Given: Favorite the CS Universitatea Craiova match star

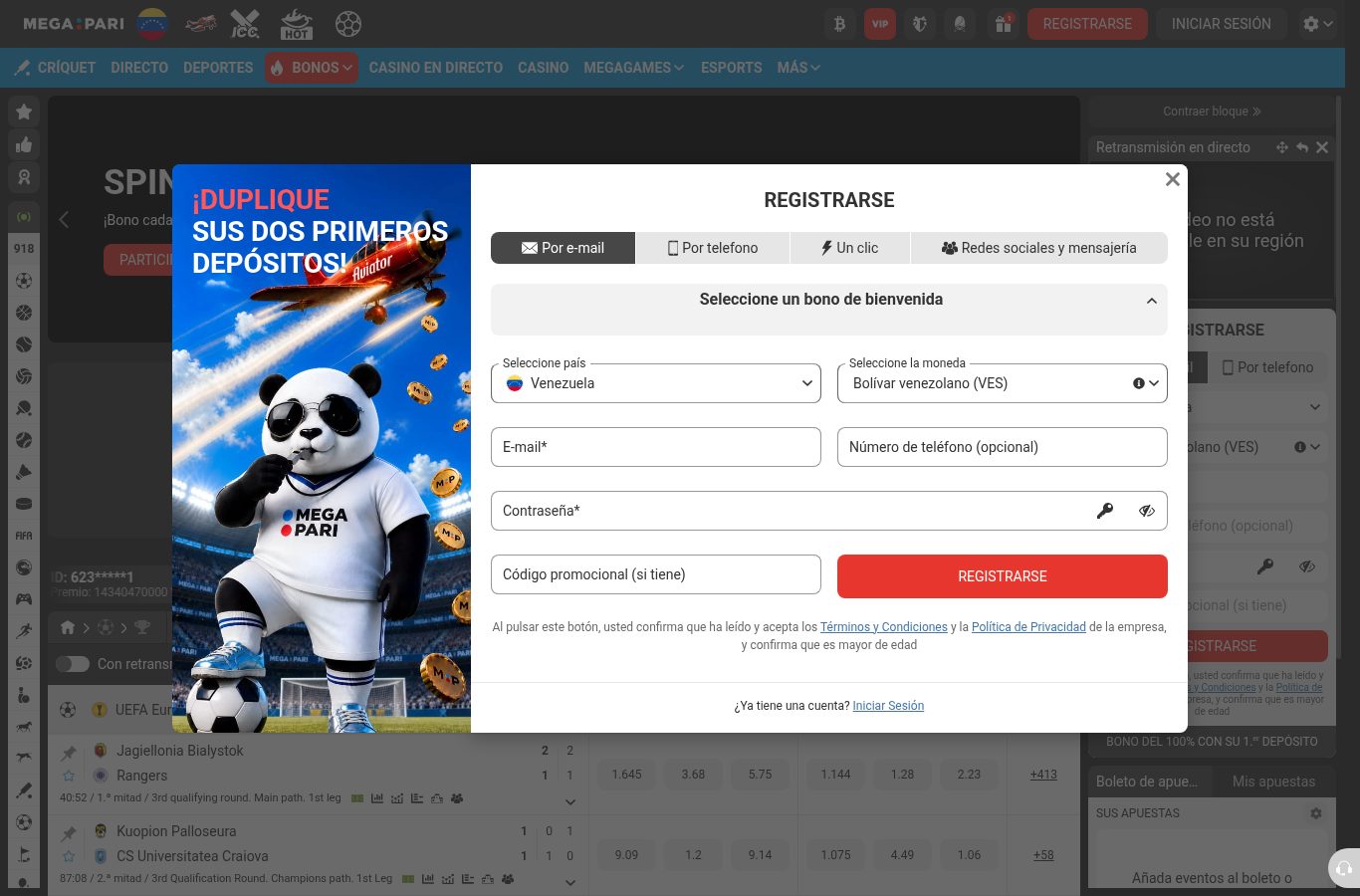Looking at the screenshot, I should (69, 856).
